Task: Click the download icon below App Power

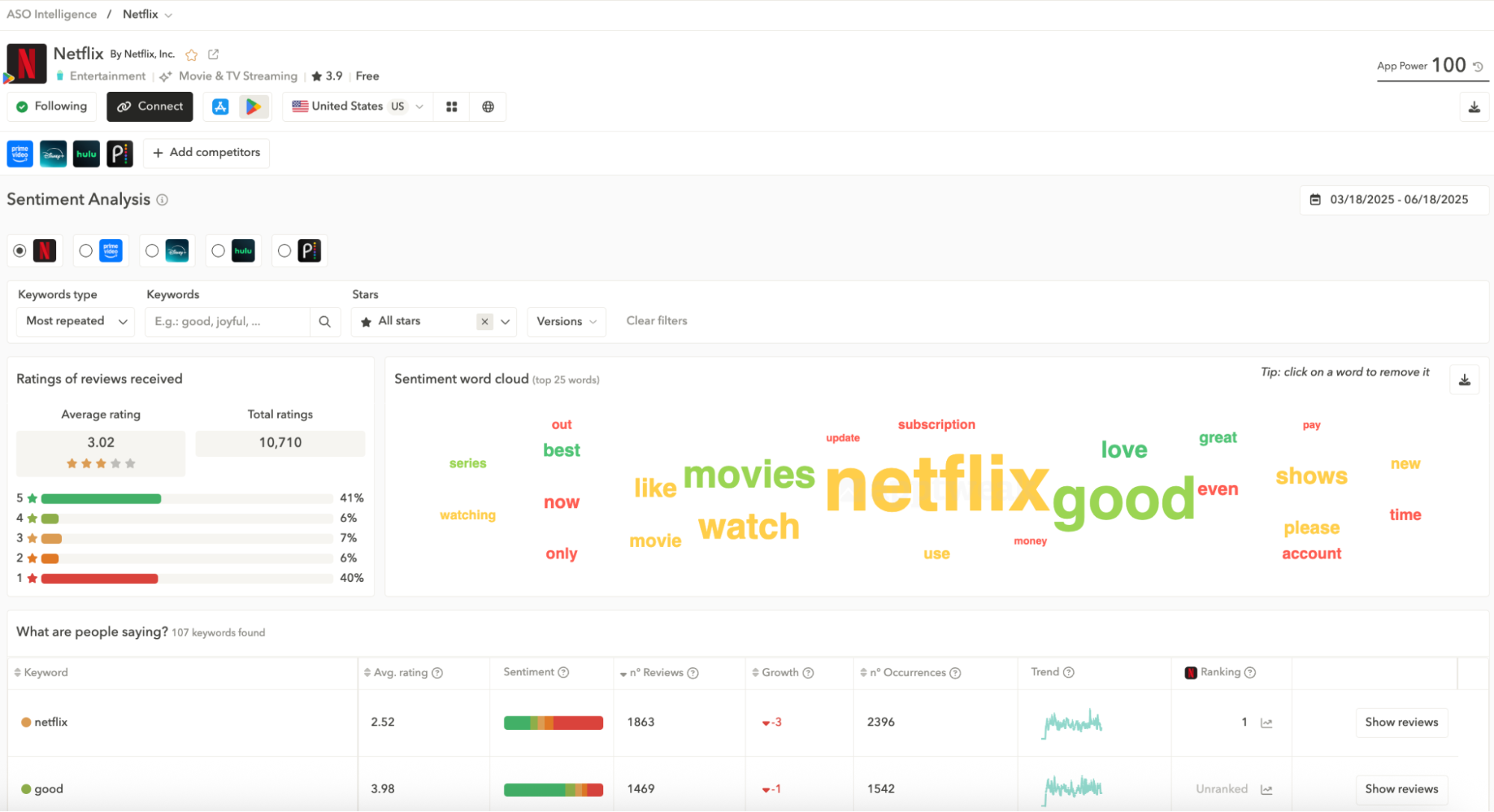Action: [x=1474, y=108]
